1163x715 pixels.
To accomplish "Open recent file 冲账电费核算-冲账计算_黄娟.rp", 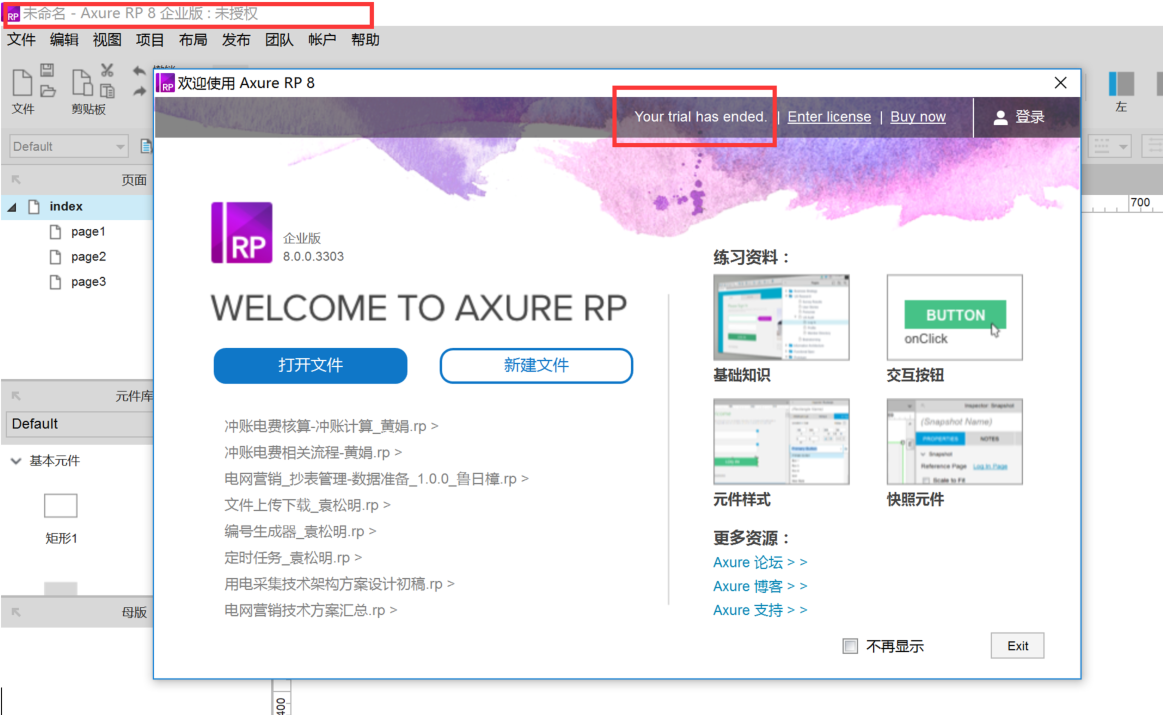I will [x=331, y=426].
